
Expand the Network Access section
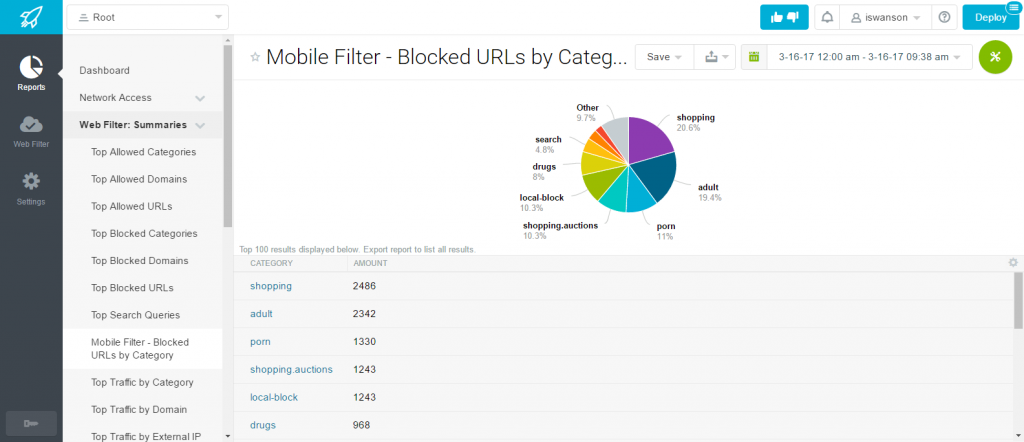[x=200, y=98]
